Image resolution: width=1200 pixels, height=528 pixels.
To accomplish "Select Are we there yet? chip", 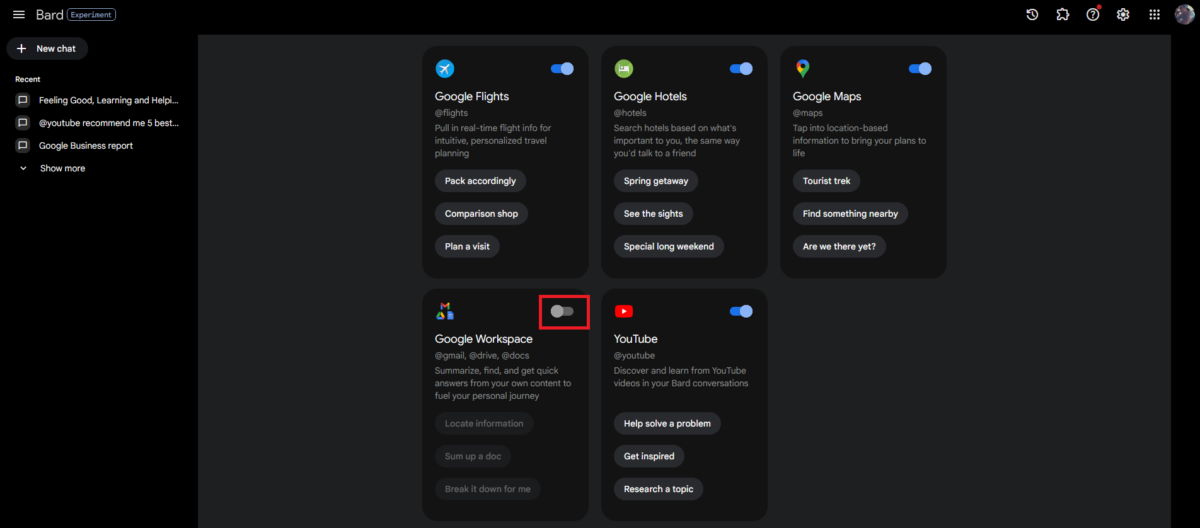I will pos(839,246).
